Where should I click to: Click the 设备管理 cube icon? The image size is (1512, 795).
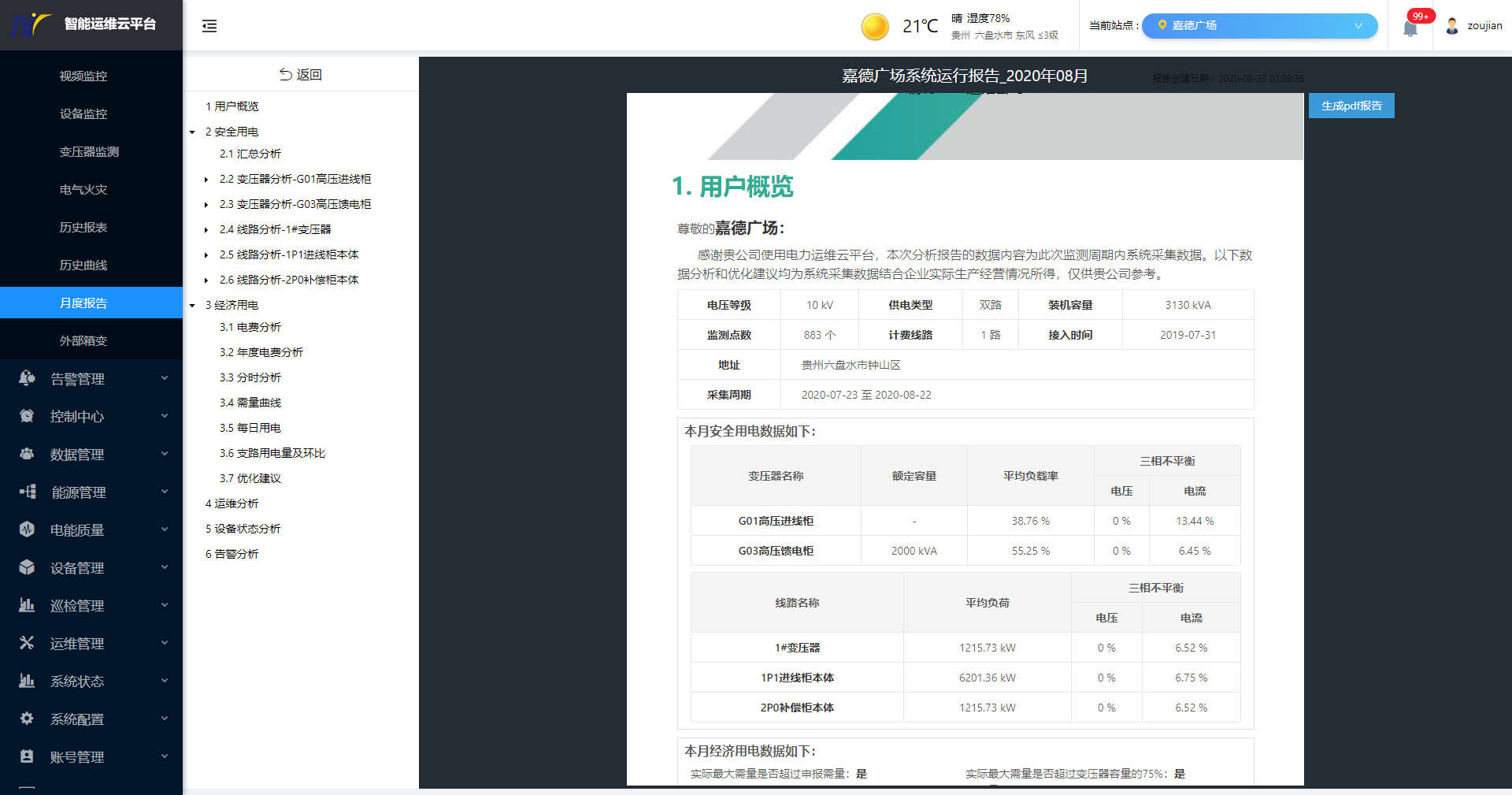(x=27, y=567)
